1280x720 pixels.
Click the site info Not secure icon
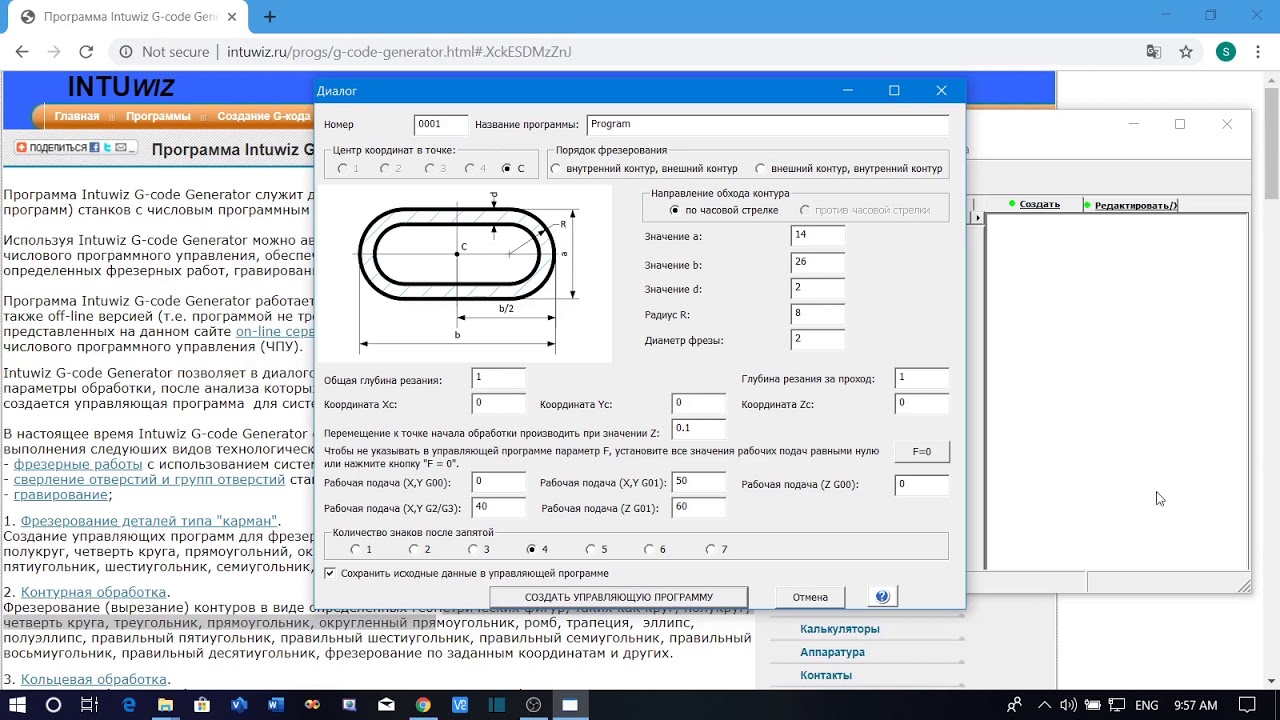pos(126,52)
